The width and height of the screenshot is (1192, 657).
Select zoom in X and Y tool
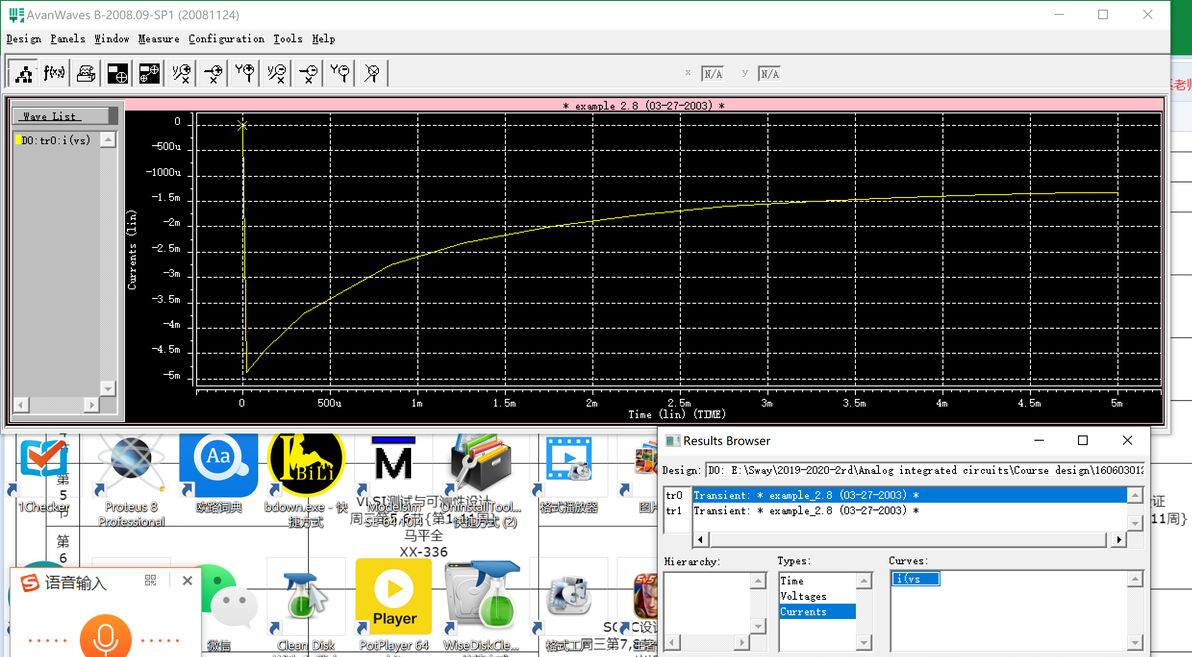(x=182, y=73)
